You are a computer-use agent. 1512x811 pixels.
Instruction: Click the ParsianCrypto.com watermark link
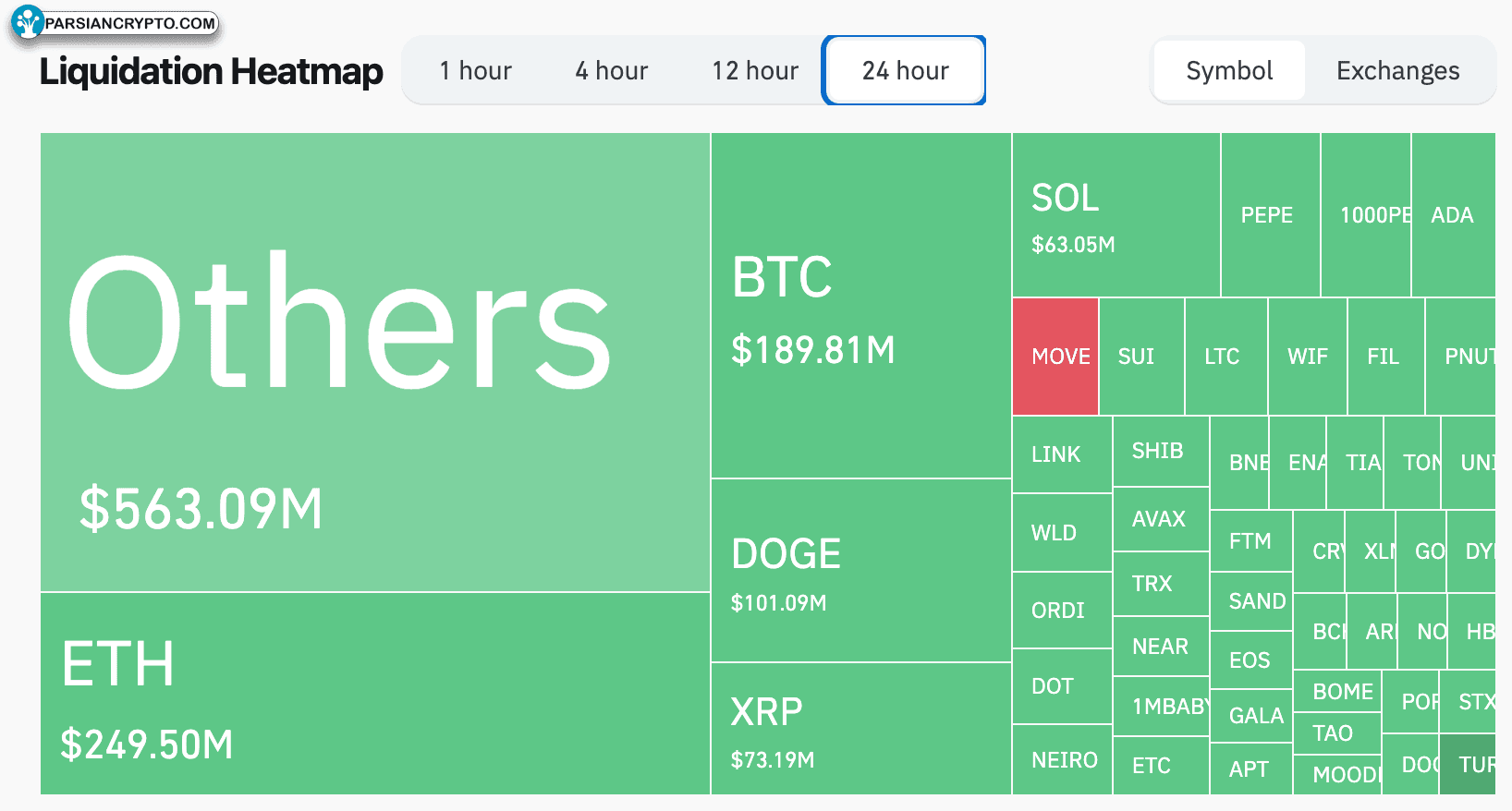130,23
